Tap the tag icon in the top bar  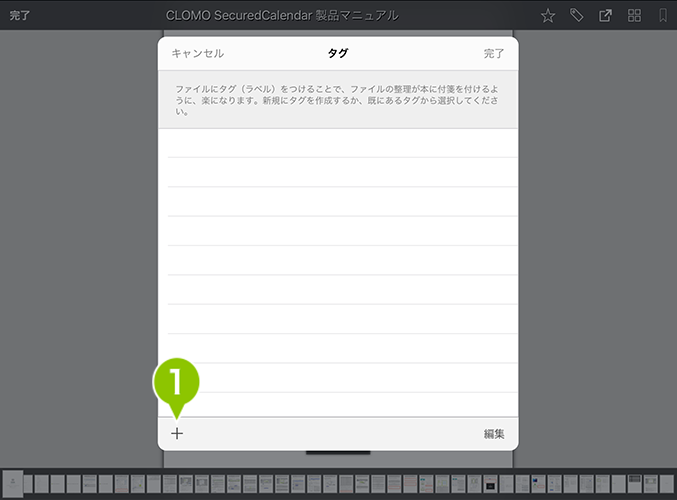(x=576, y=16)
